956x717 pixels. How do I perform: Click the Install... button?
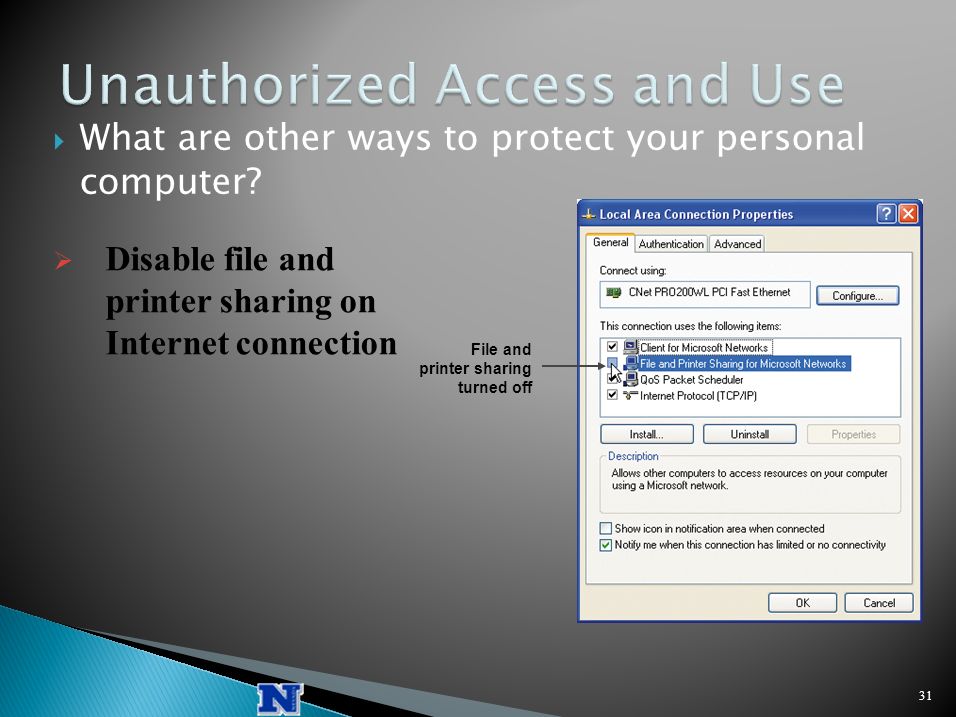(x=646, y=434)
